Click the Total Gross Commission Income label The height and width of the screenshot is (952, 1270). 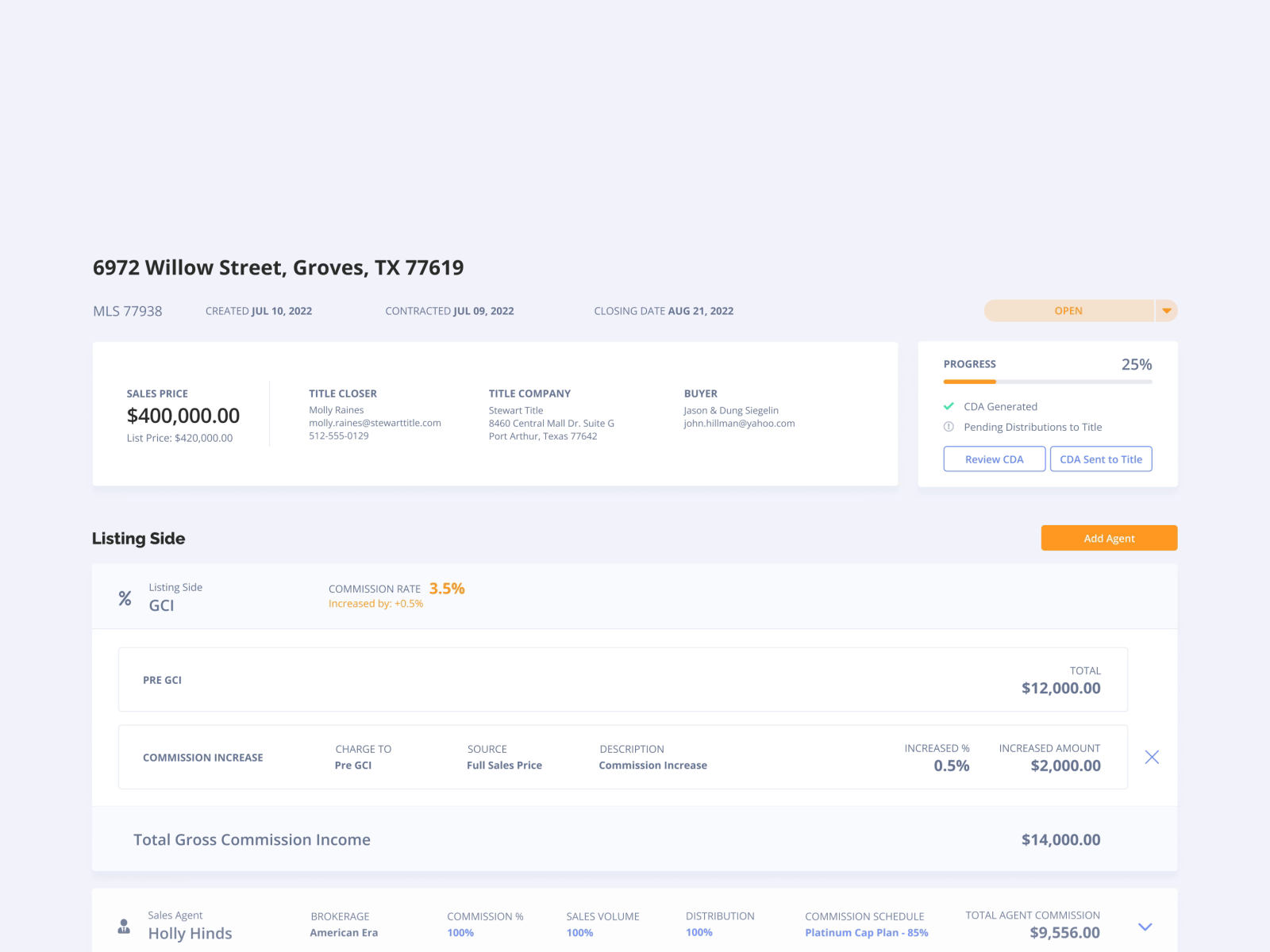tap(252, 839)
